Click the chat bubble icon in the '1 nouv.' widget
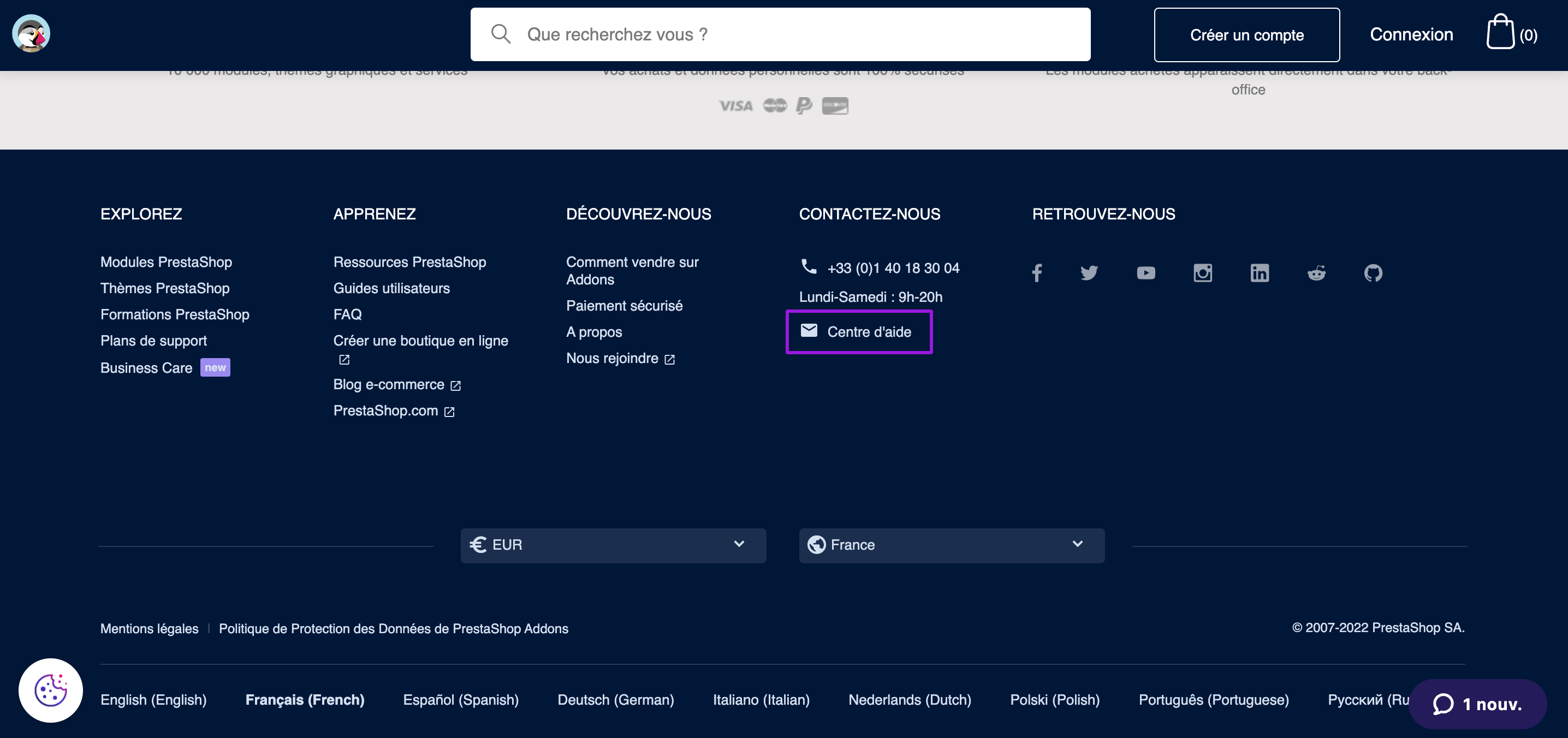 (x=1442, y=704)
